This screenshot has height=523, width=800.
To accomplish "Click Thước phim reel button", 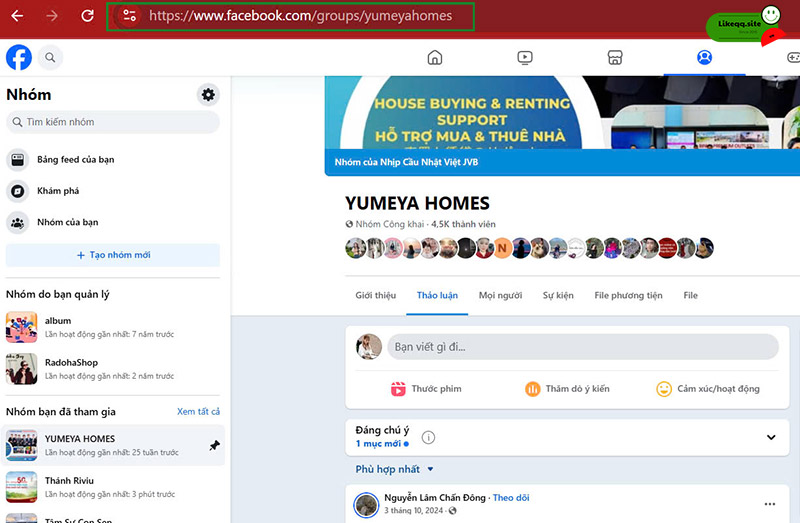I will (426, 389).
